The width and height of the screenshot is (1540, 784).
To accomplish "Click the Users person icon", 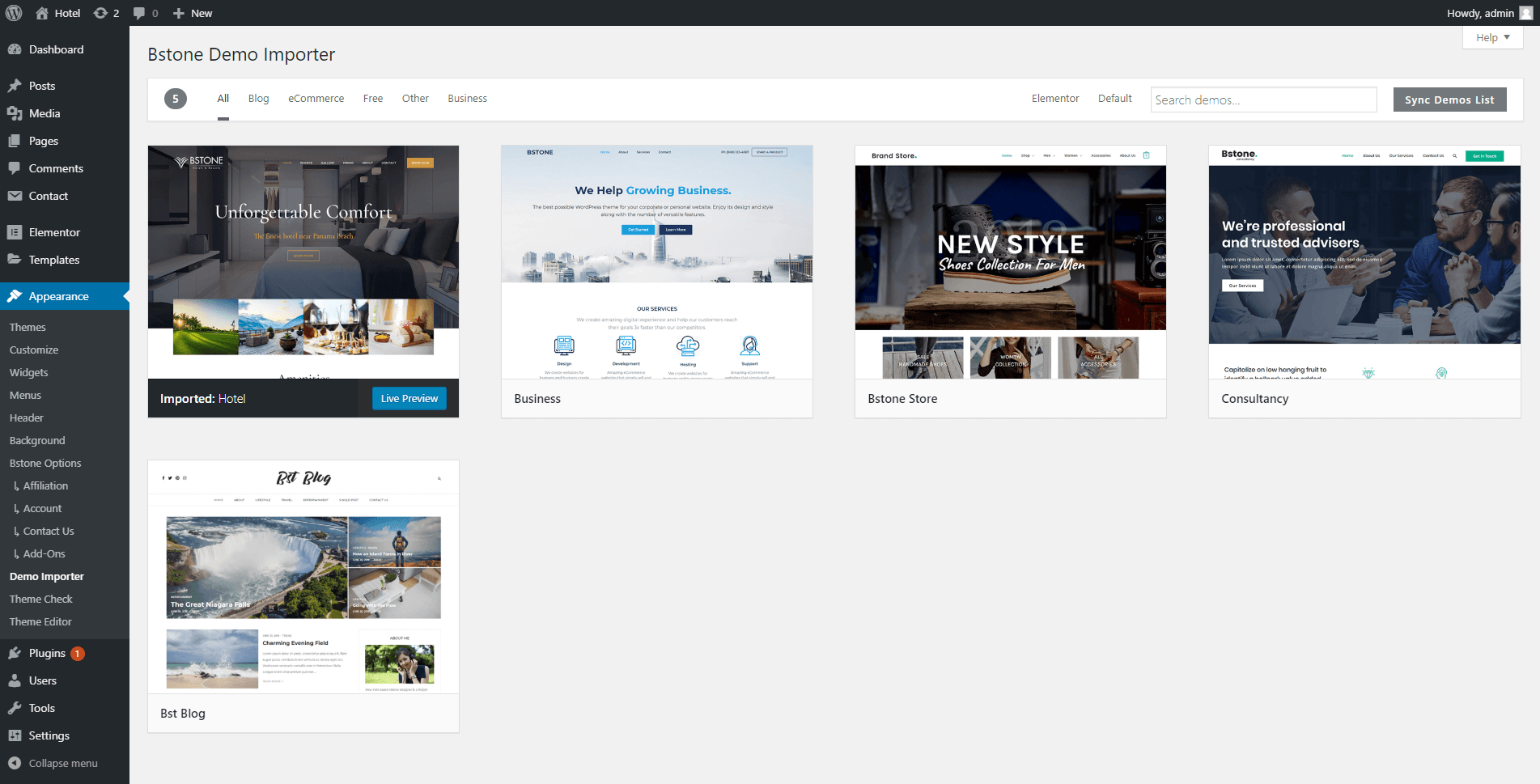I will 15,680.
